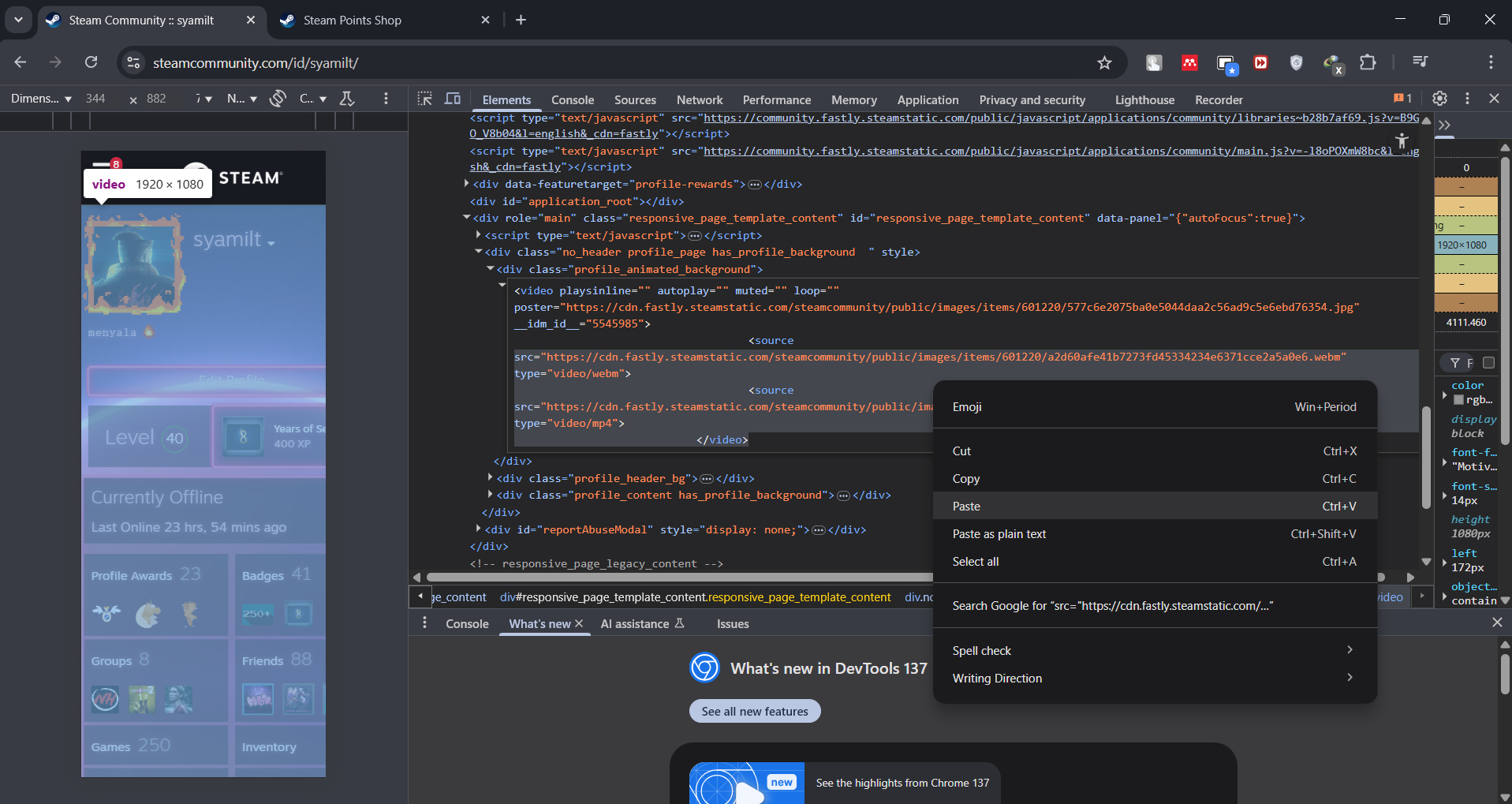This screenshot has height=804, width=1512.
Task: Click the color property's rgb swatch
Action: (x=1458, y=400)
